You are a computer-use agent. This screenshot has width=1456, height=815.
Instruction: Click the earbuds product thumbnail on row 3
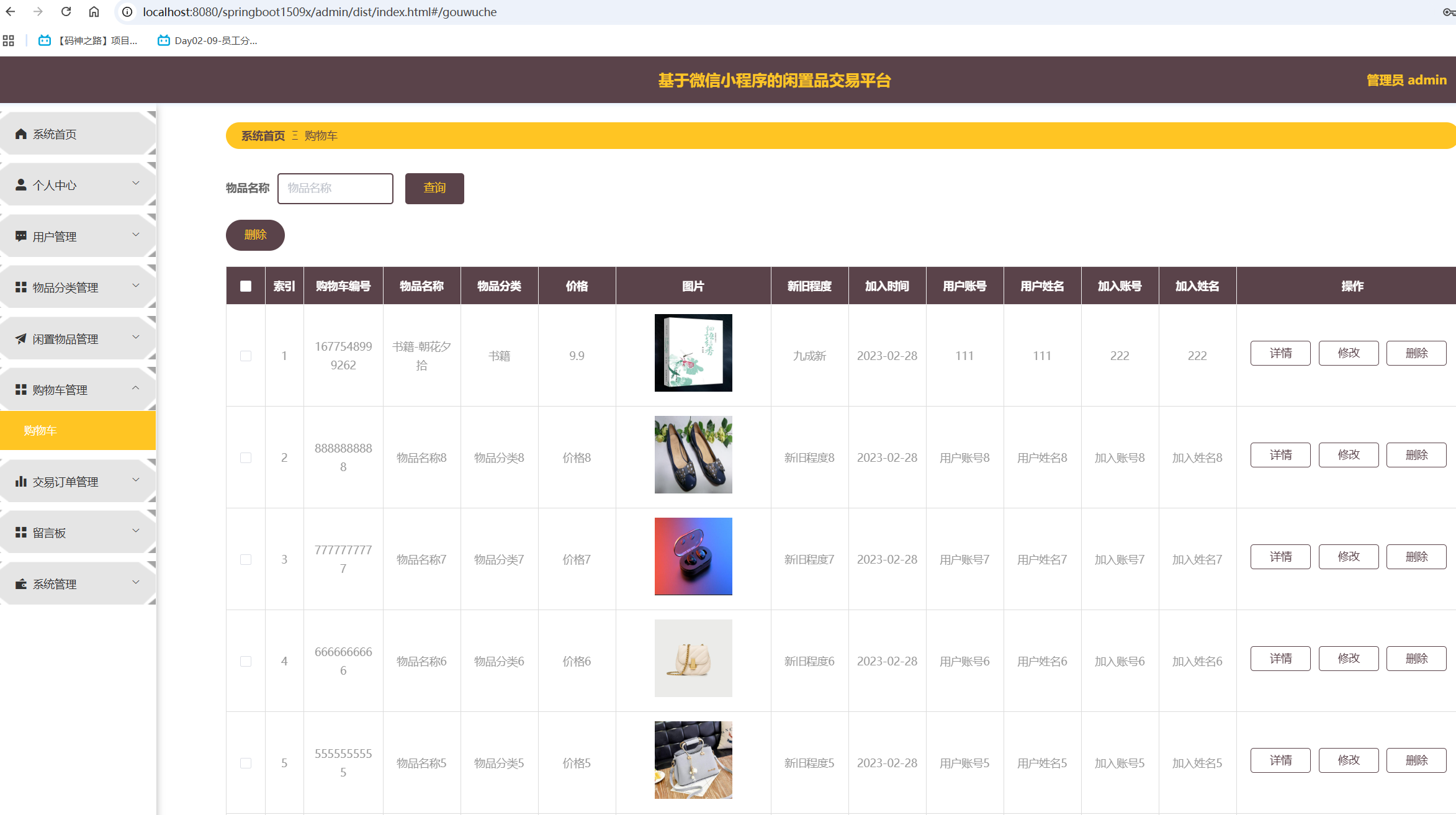693,556
